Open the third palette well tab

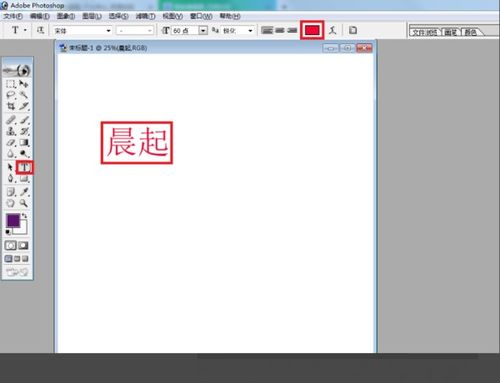point(471,32)
